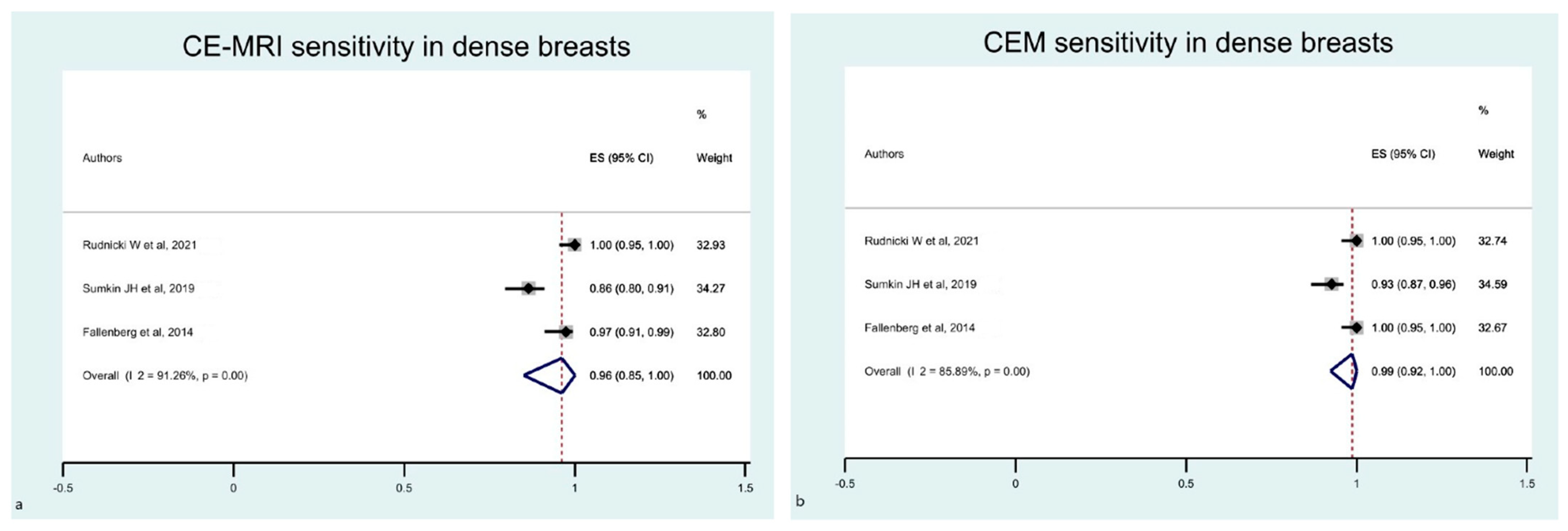The height and width of the screenshot is (531, 1568).
Task: Click the weight value 34.59
Action: [1492, 284]
